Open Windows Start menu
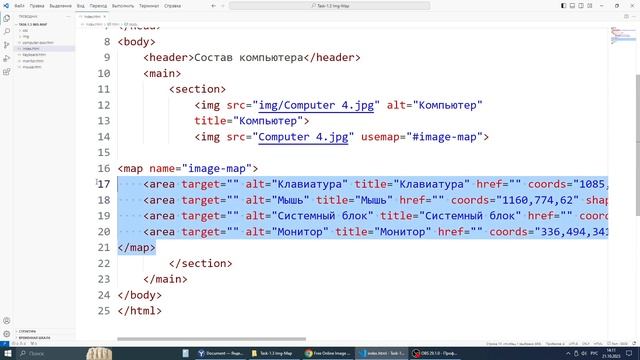The image size is (640, 360). 7,353
